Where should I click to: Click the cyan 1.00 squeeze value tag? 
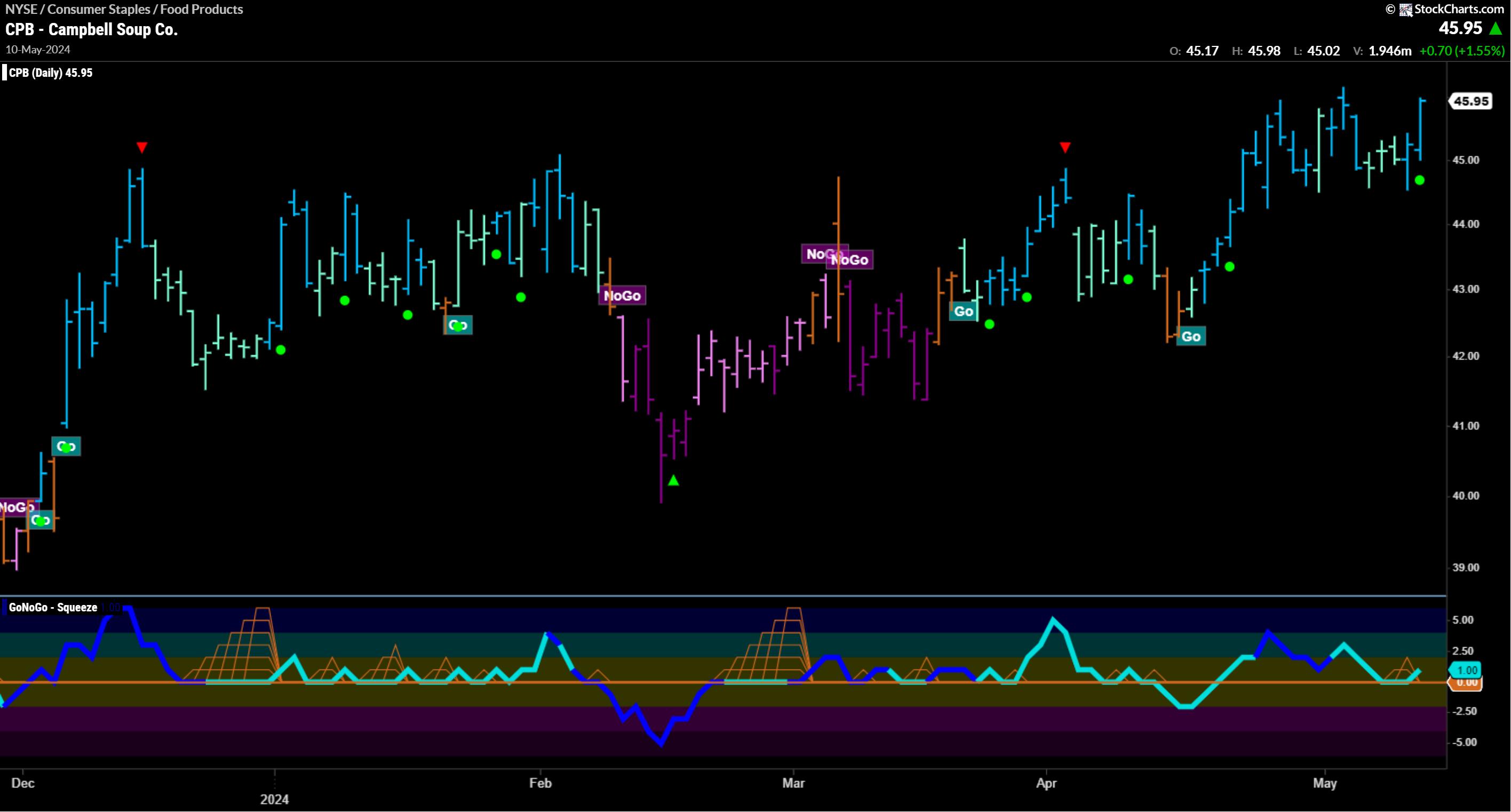pos(1466,670)
